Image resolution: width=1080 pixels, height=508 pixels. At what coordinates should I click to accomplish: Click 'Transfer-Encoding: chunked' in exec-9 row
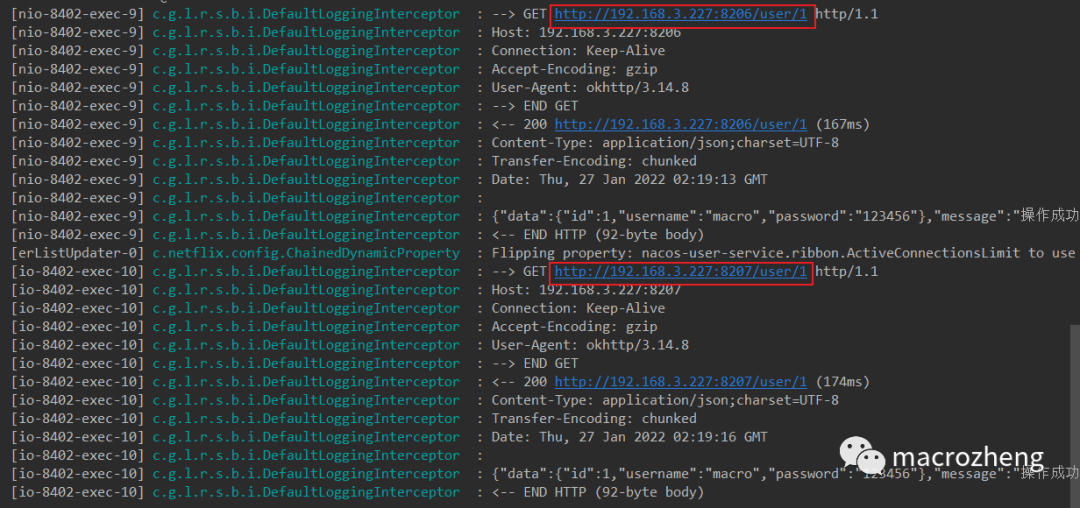point(594,161)
